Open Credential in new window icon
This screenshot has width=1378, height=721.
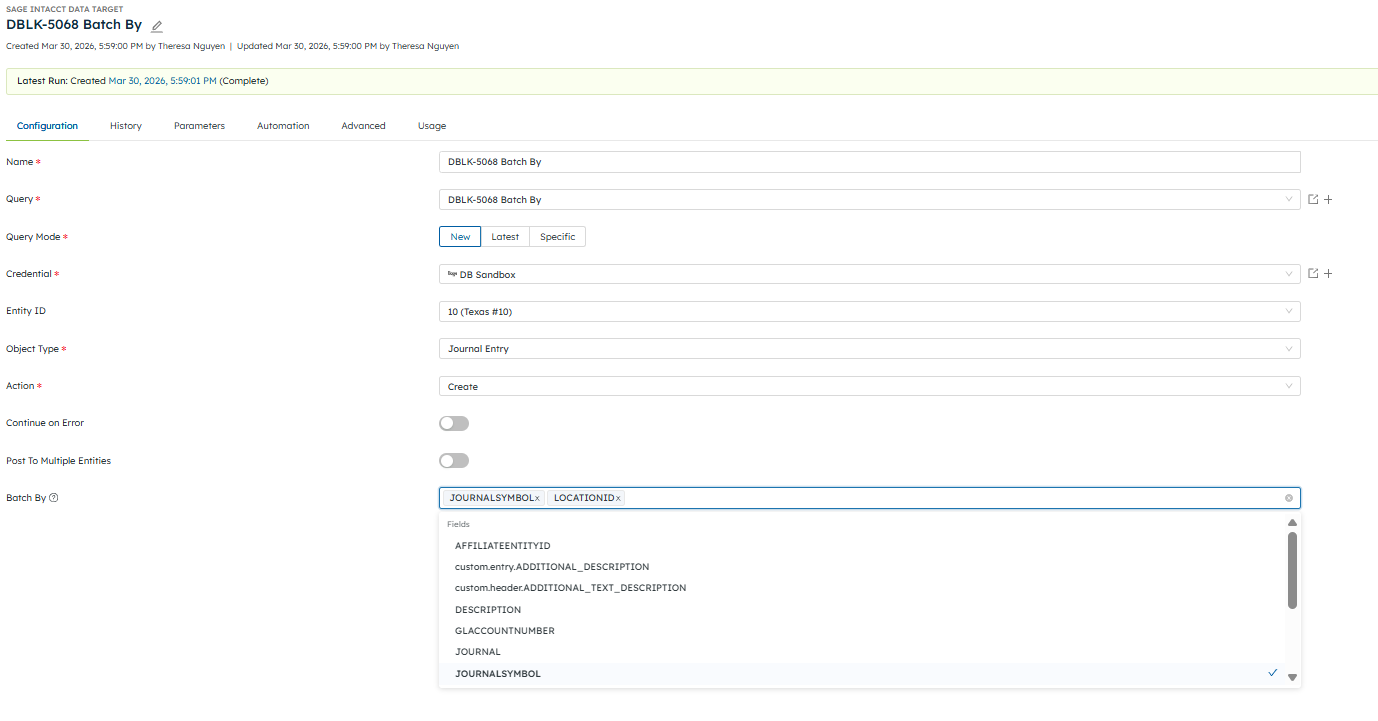(x=1313, y=273)
